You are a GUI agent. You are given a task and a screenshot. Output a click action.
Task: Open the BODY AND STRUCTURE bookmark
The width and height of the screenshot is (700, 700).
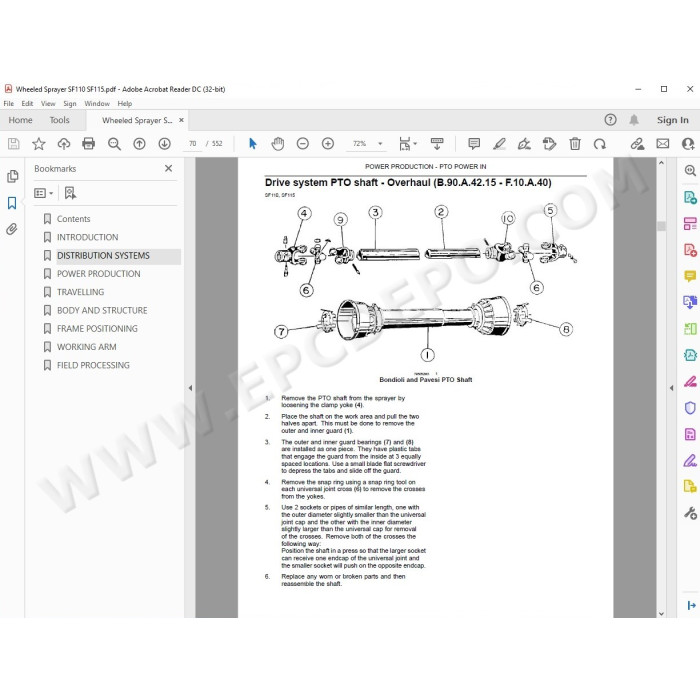coord(102,310)
